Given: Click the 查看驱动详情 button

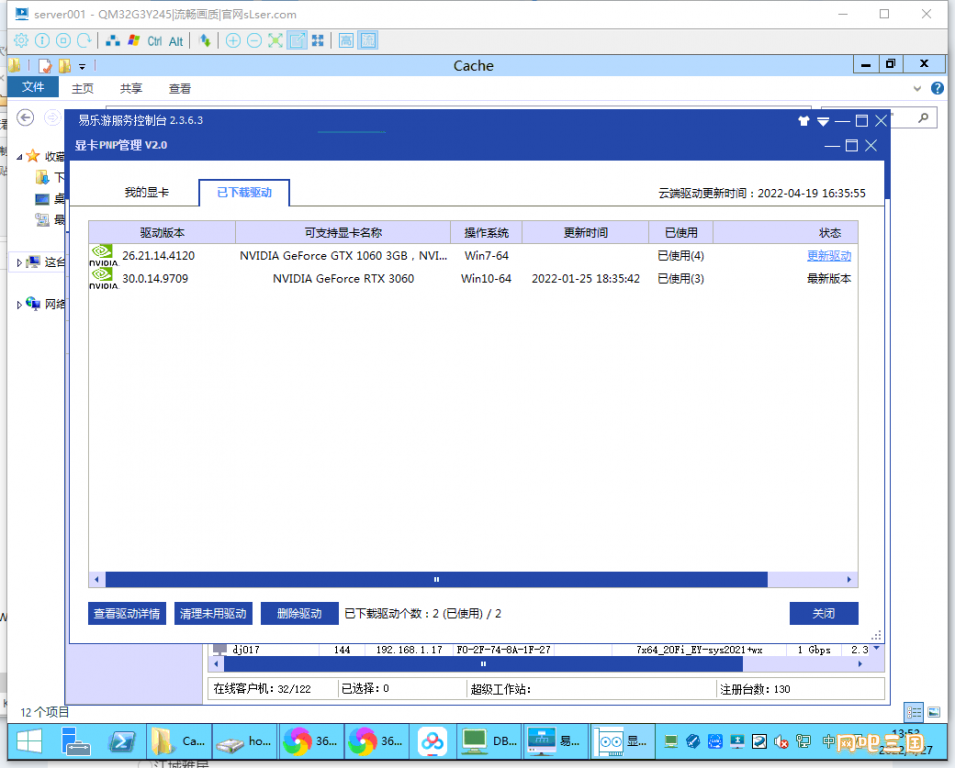Looking at the screenshot, I should (127, 613).
